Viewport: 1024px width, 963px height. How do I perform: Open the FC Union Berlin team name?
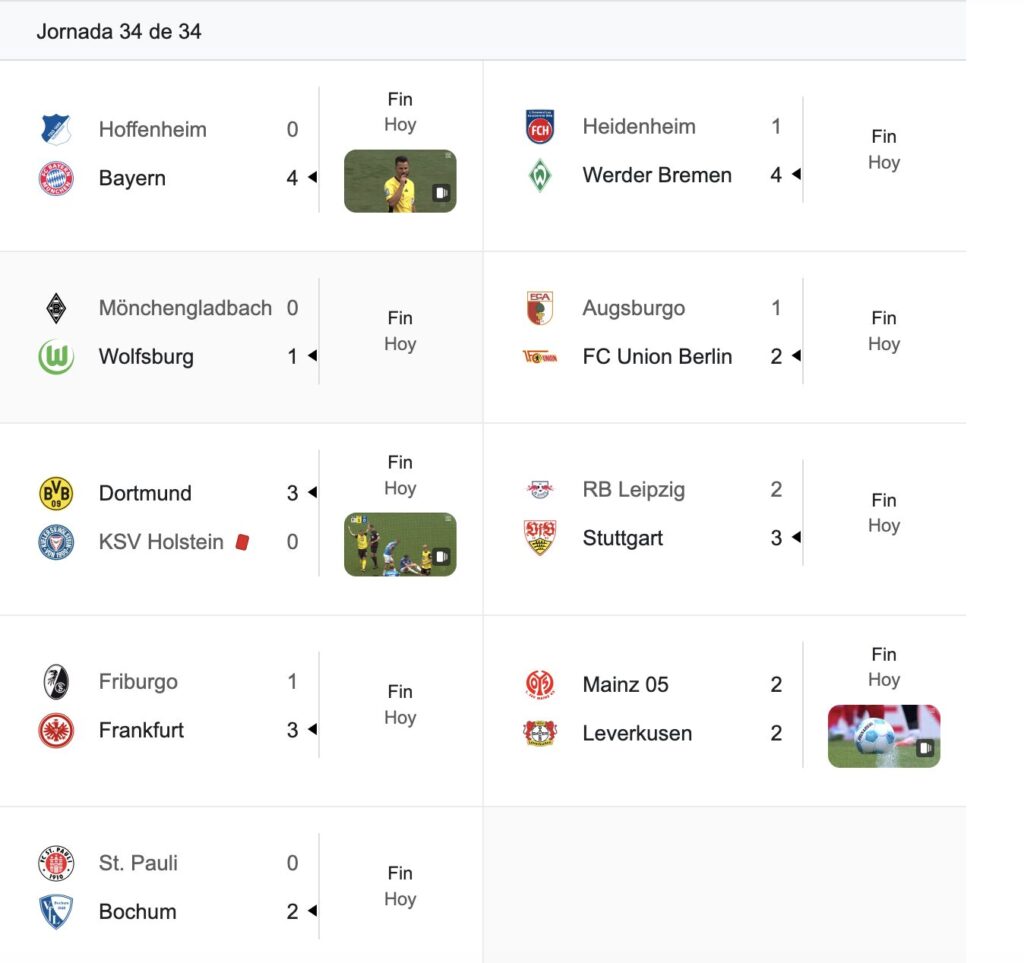pos(657,356)
